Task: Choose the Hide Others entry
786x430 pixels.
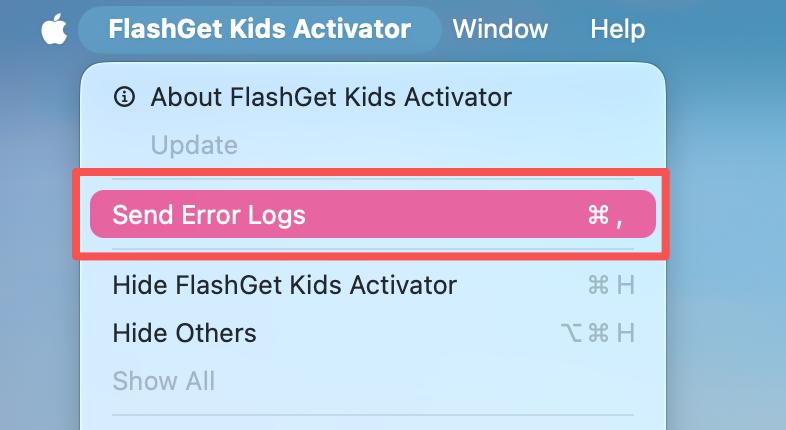Action: click(184, 332)
